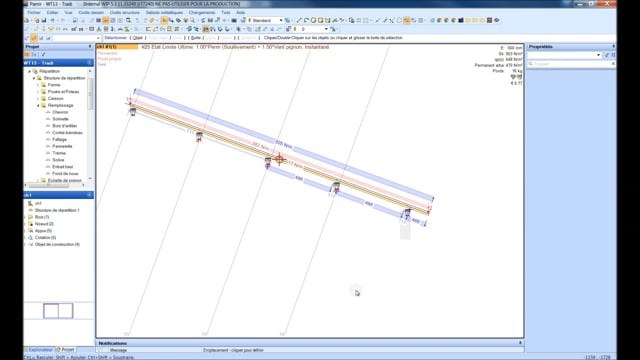This screenshot has height=360, width=640.
Task: Toggle the orange highlighted icon beside selection filter
Action: 34,38
